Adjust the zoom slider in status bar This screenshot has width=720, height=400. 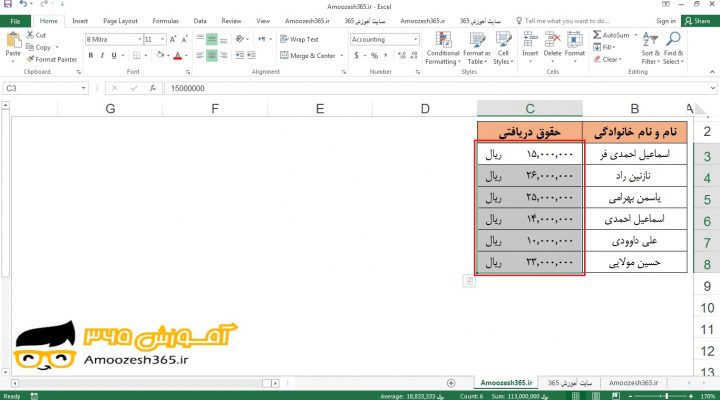point(666,396)
